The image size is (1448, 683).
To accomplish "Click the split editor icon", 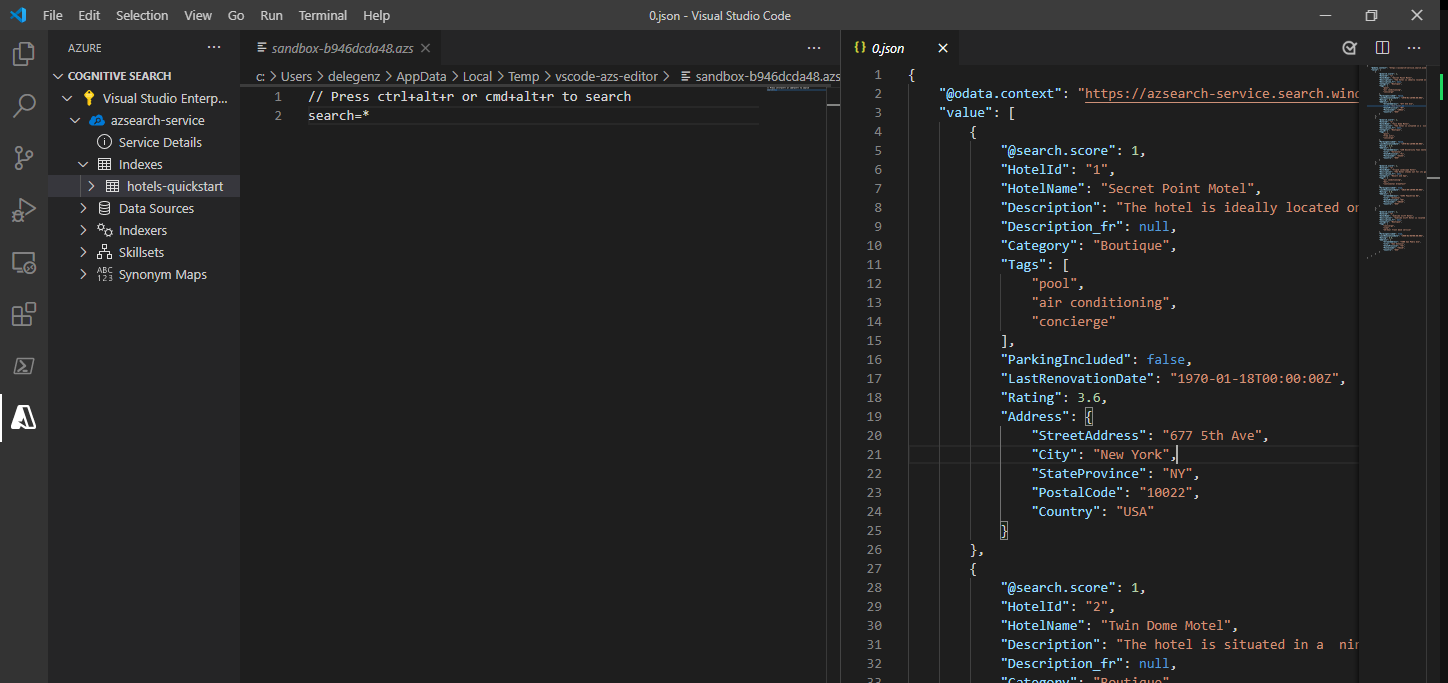I will tap(1382, 48).
